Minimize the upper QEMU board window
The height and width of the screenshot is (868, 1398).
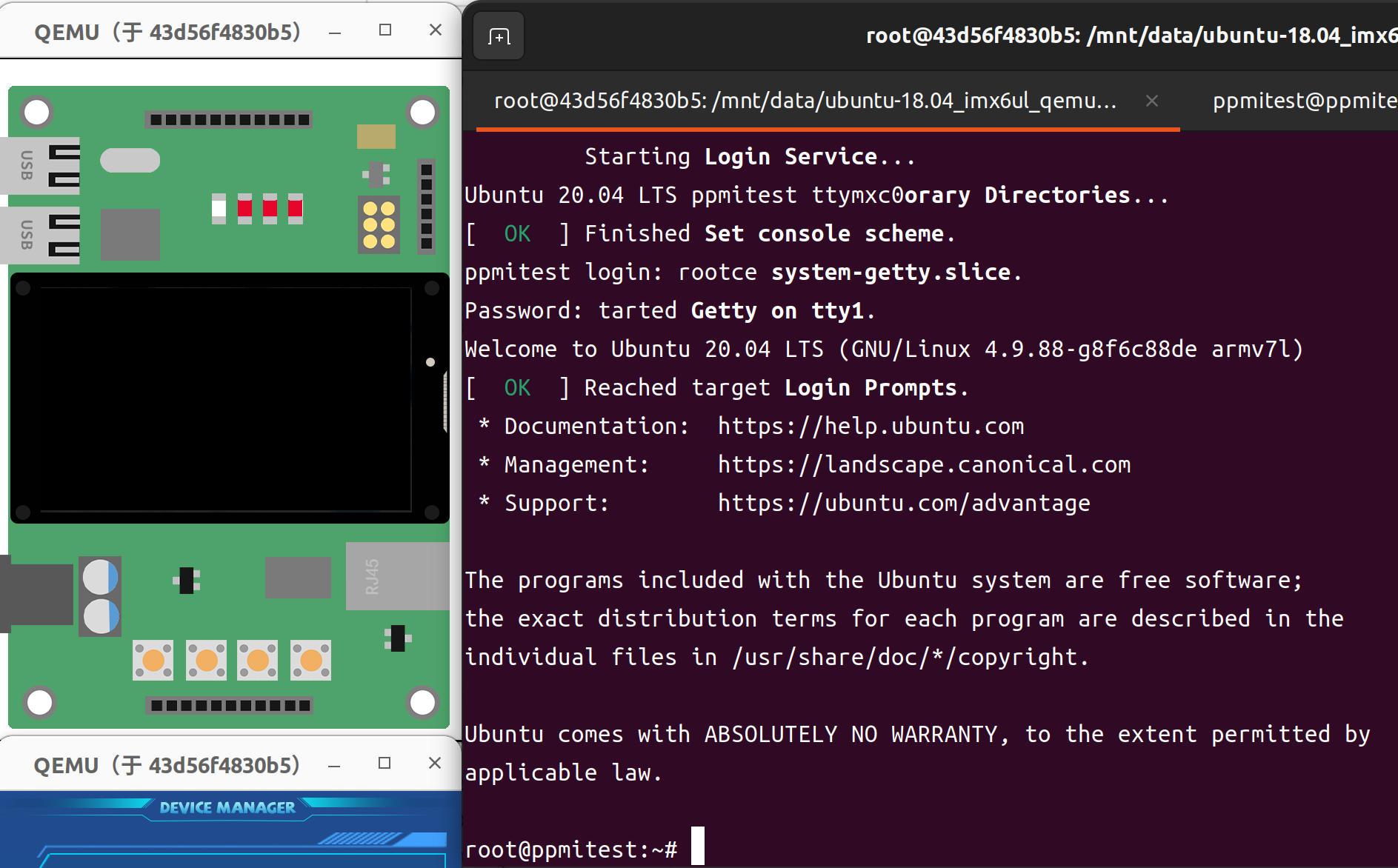[x=335, y=32]
